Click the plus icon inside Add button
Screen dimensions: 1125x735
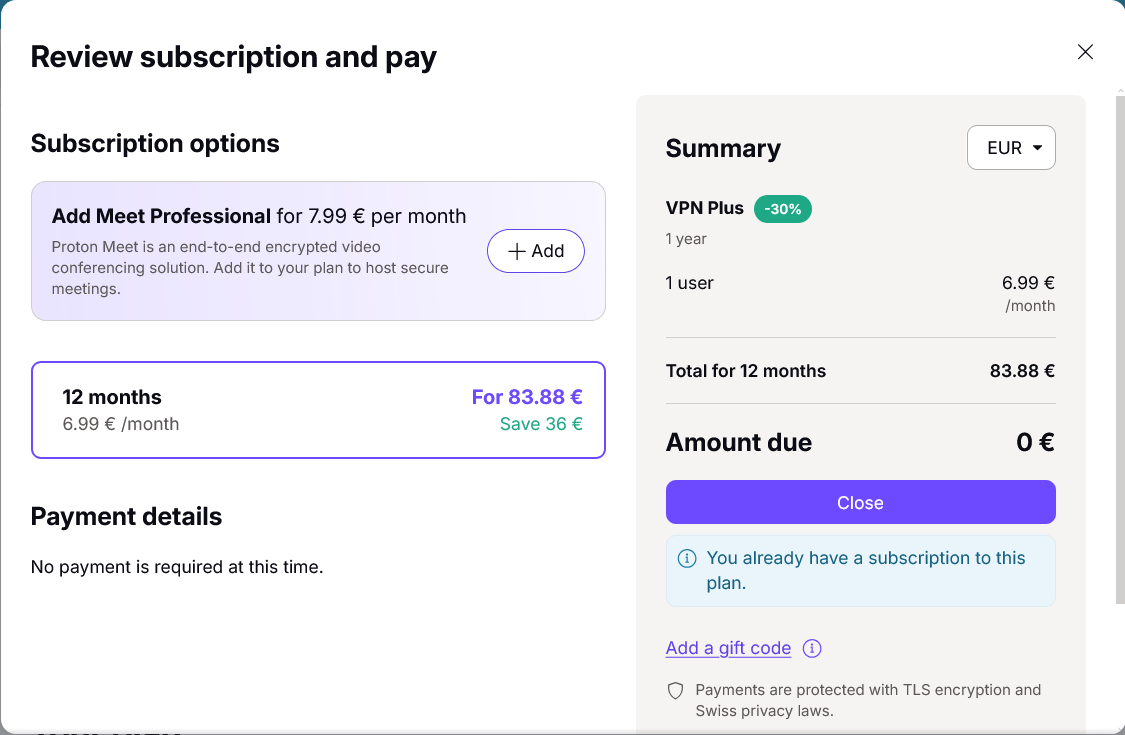click(x=517, y=251)
